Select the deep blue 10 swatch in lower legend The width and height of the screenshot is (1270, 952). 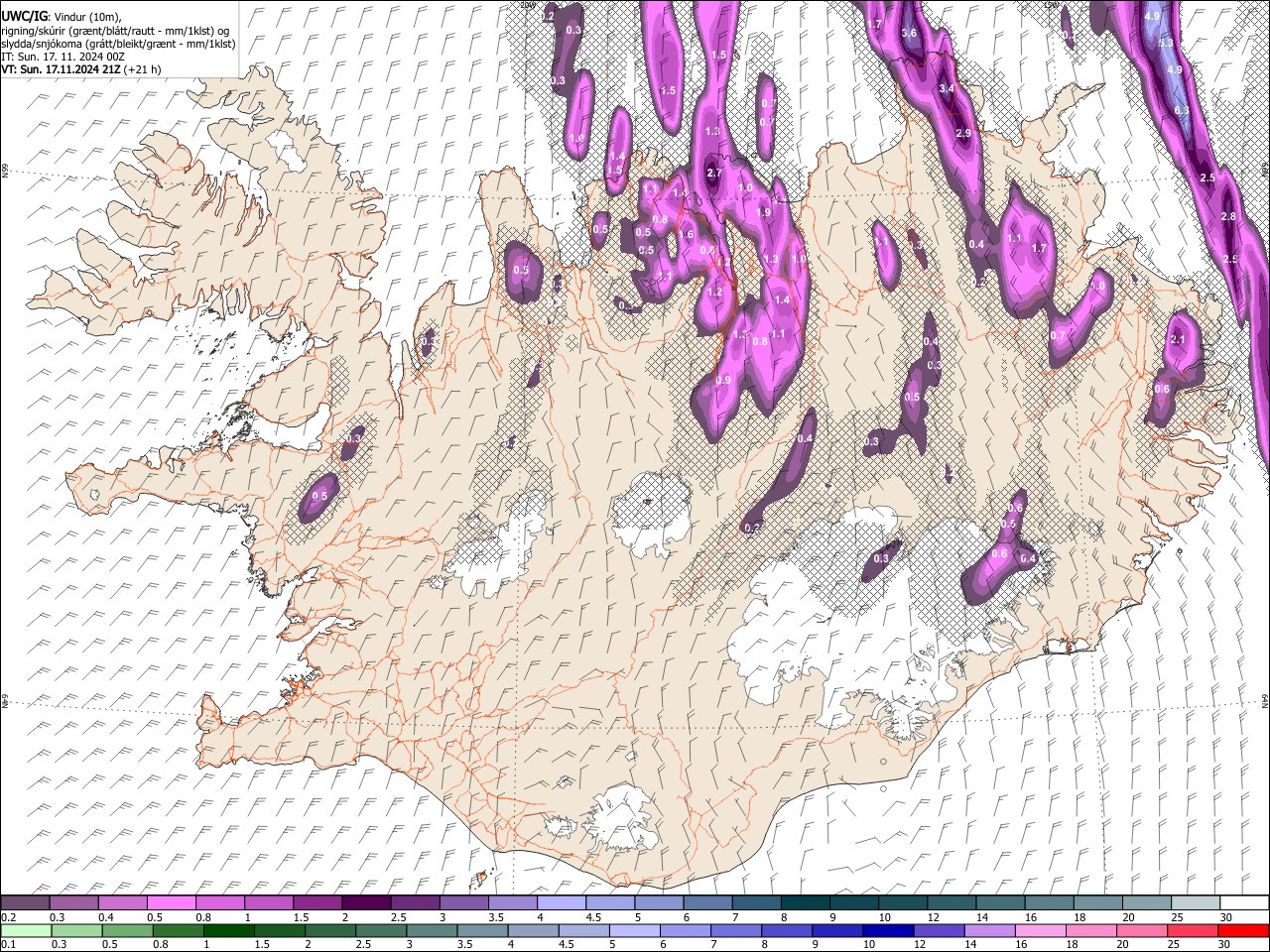(888, 930)
